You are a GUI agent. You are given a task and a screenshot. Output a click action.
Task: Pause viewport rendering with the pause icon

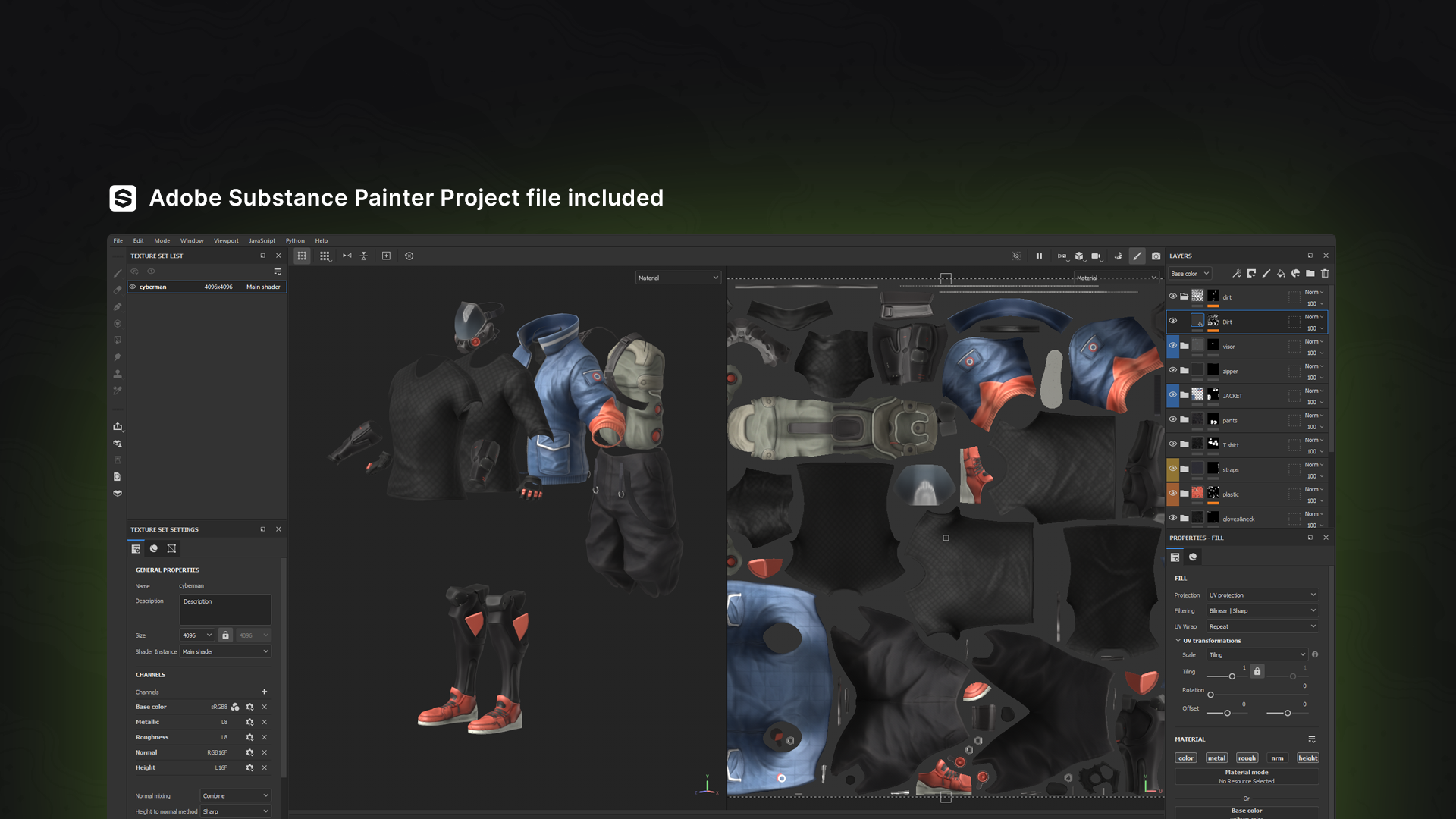click(1039, 256)
